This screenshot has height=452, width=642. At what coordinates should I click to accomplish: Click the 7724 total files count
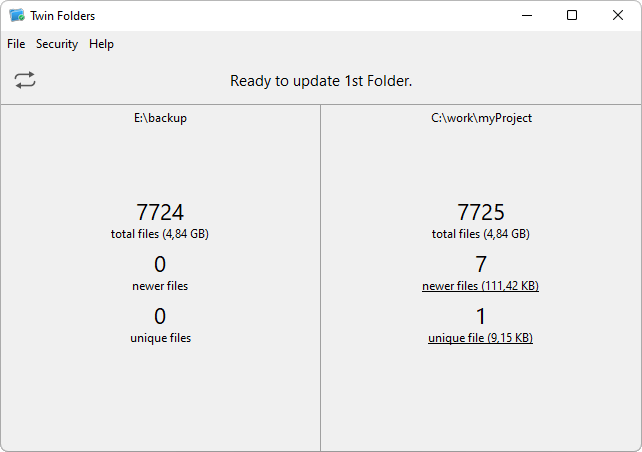click(160, 212)
